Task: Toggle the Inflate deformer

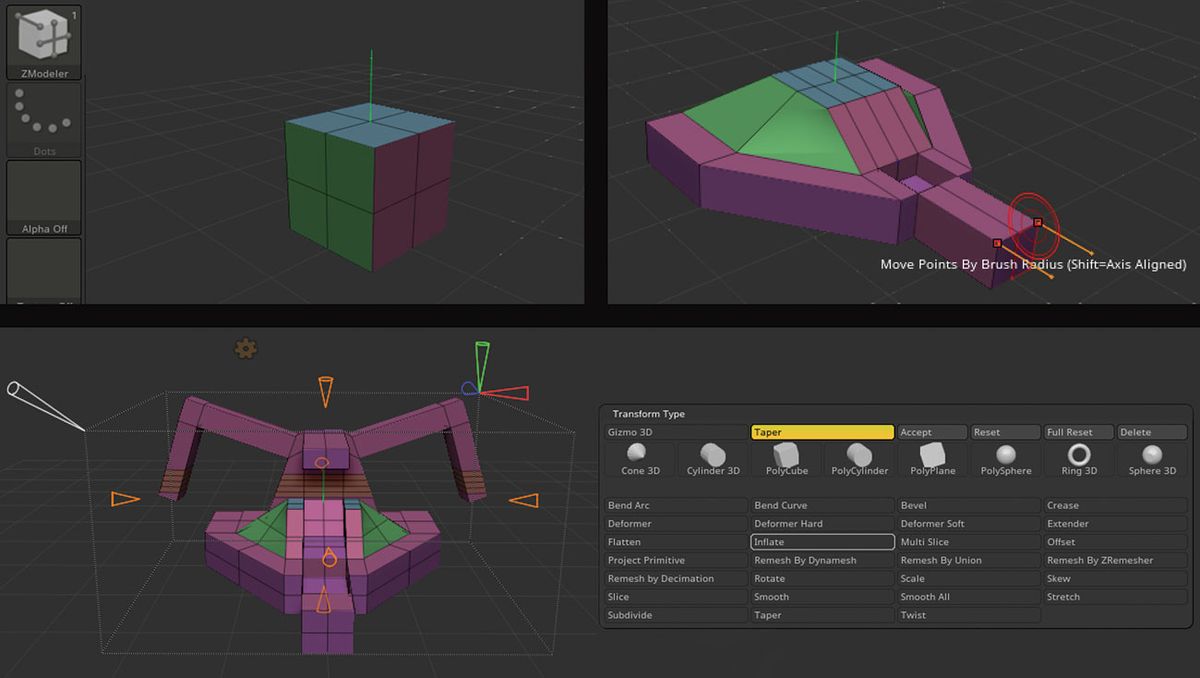Action: 822,541
